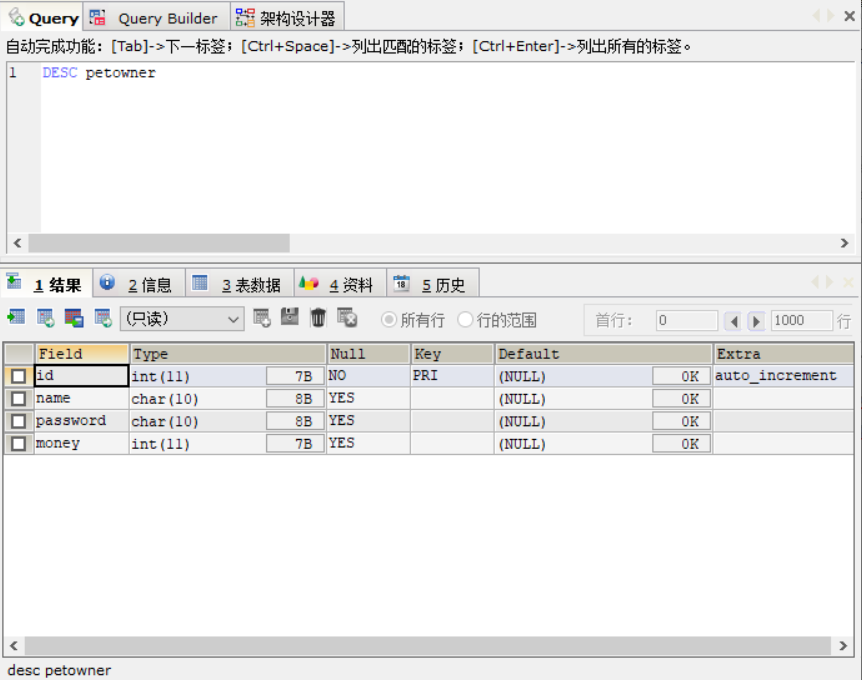The width and height of the screenshot is (862, 680).
Task: Check the checkbox for the name row
Action: tap(18, 399)
